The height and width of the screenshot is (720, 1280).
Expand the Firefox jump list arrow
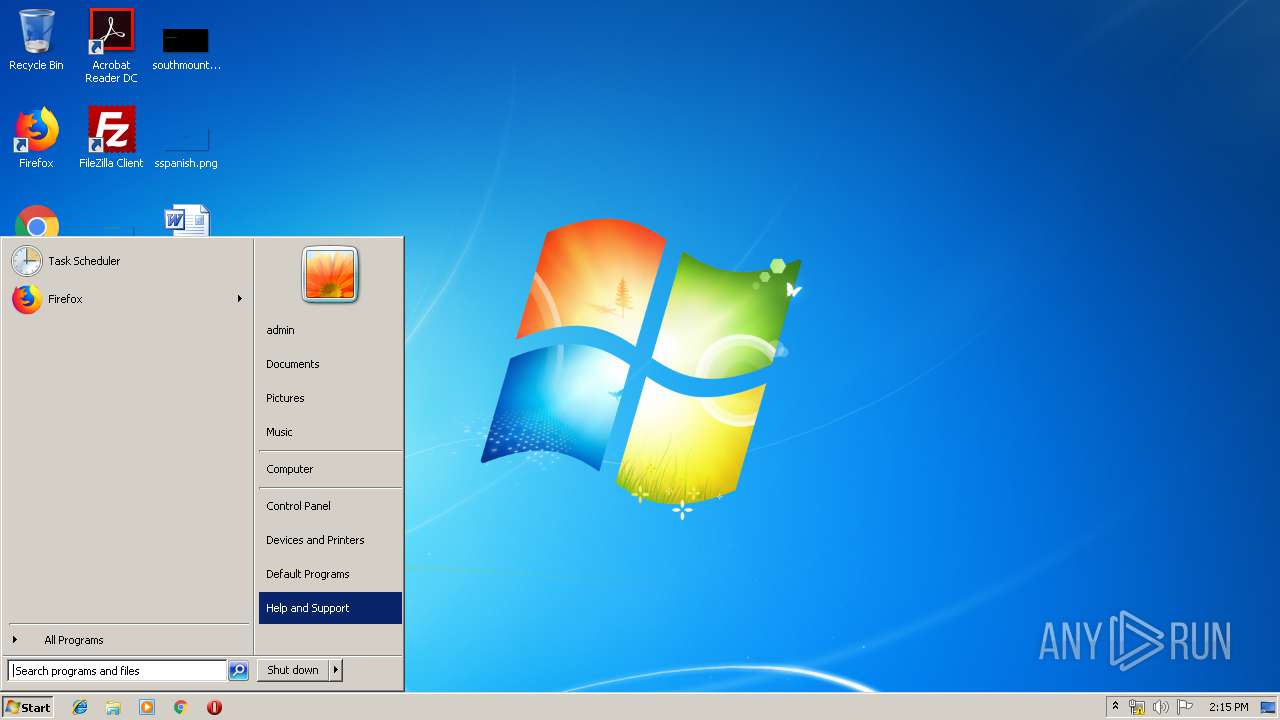[239, 299]
